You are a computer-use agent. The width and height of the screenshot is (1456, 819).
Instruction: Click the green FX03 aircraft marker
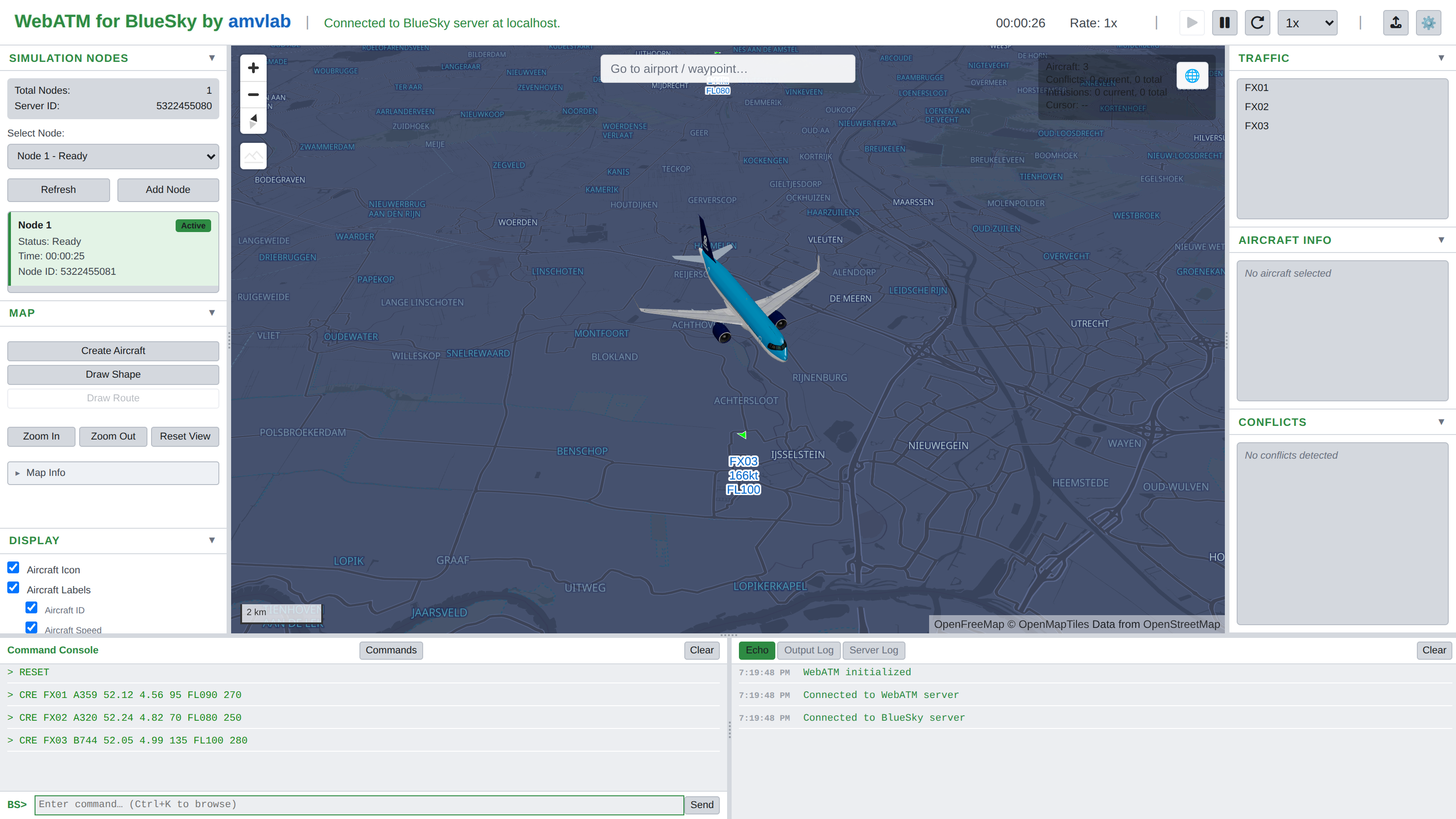click(742, 435)
